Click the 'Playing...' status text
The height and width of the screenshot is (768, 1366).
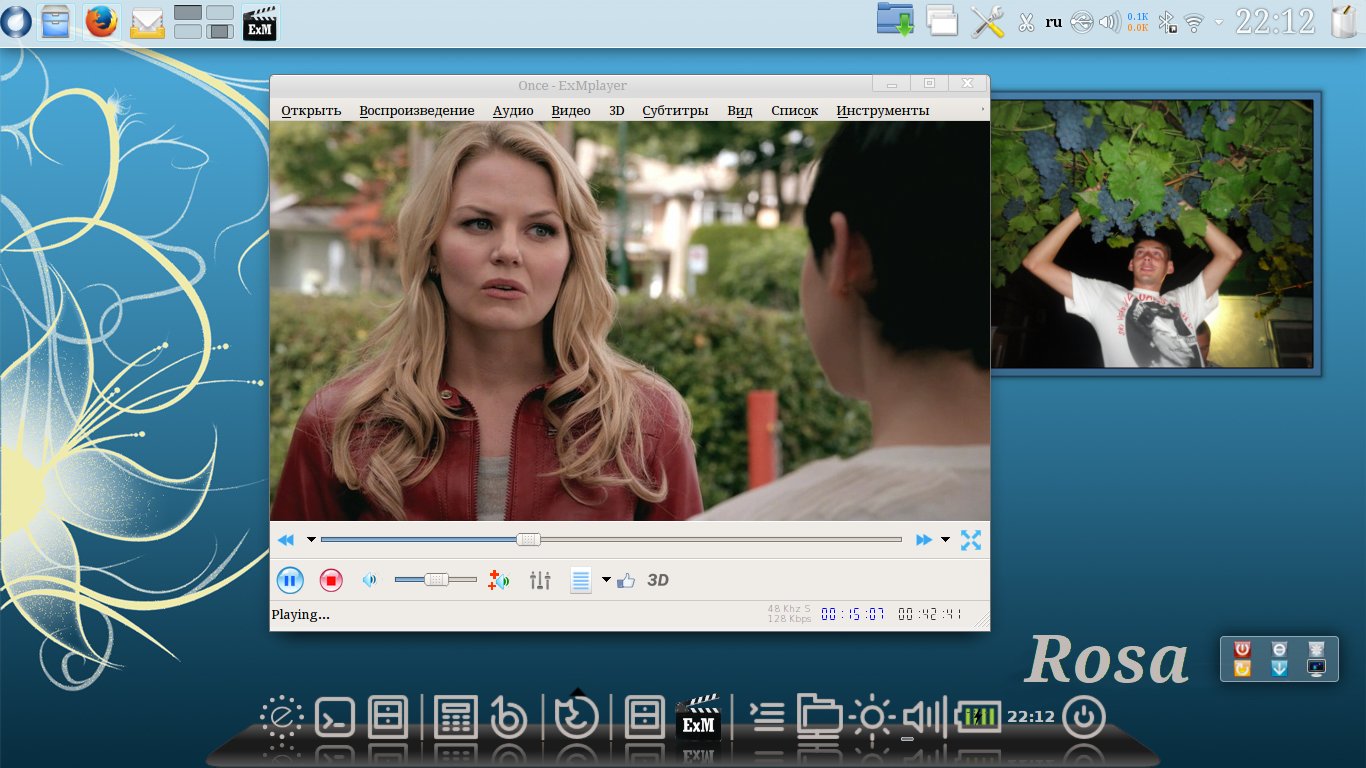tap(300, 615)
